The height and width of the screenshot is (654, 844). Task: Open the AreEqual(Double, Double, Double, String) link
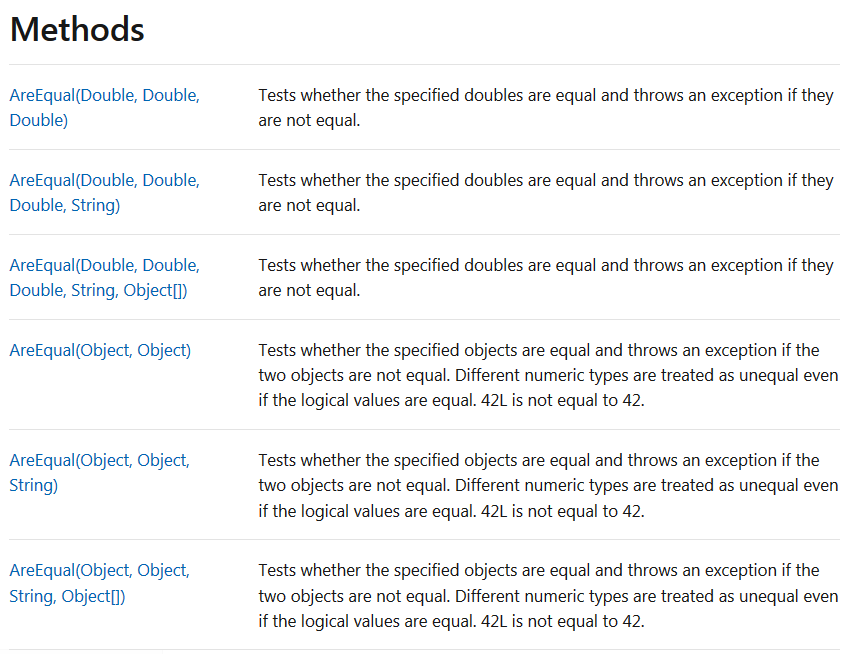tap(104, 193)
